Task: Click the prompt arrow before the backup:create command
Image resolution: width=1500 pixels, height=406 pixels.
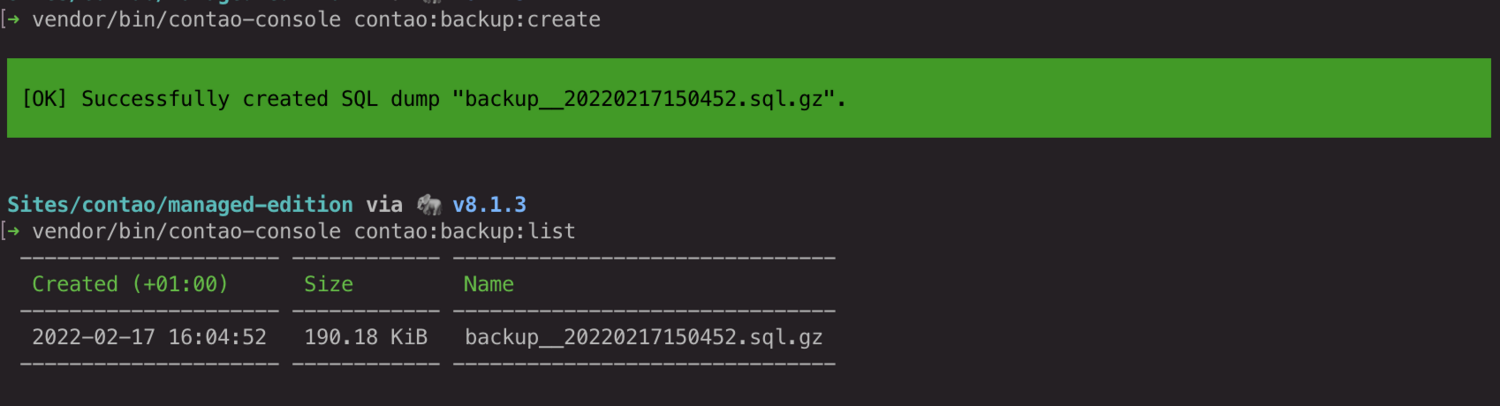Action: (12, 20)
